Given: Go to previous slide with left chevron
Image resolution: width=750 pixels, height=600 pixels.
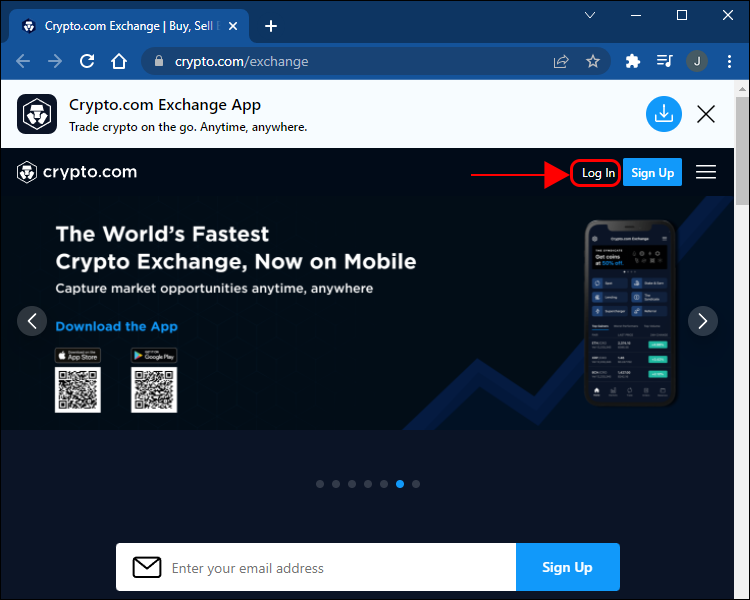Looking at the screenshot, I should [x=32, y=321].
